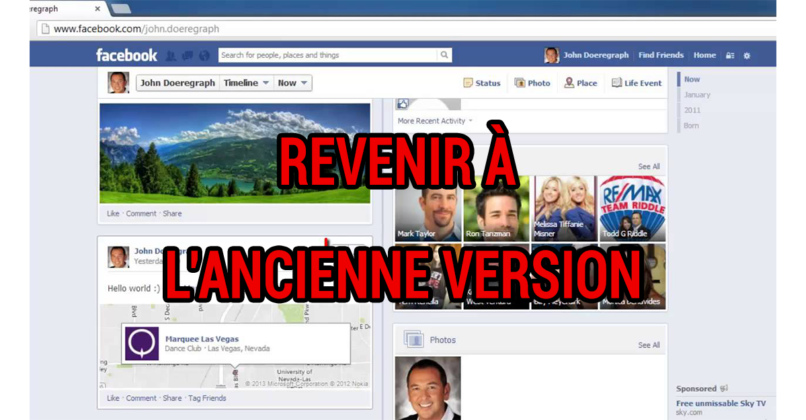Open Ron Tanzman friend thumbnail
Image resolution: width=806 pixels, height=420 pixels.
click(496, 208)
